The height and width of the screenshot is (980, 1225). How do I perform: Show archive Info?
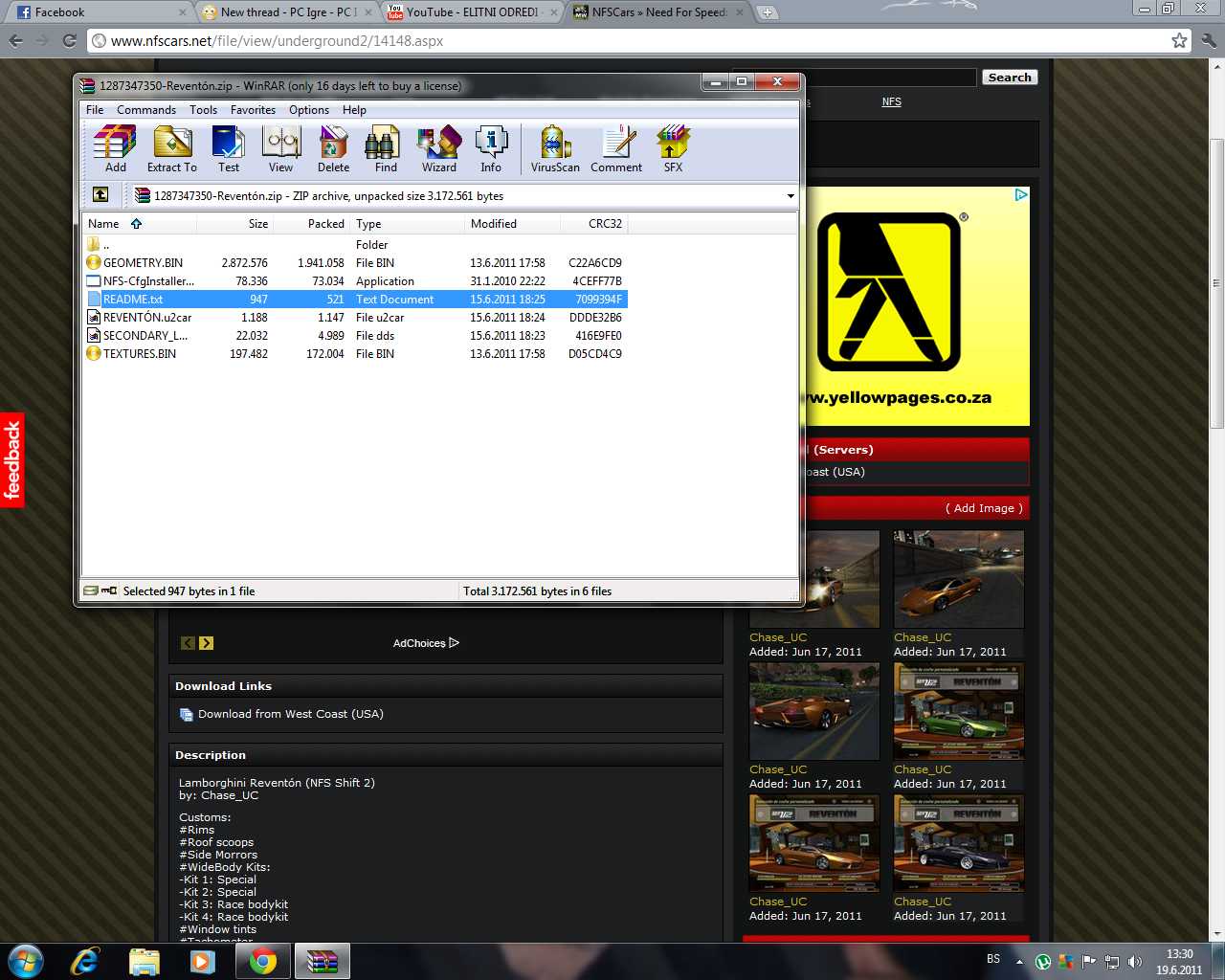click(491, 148)
